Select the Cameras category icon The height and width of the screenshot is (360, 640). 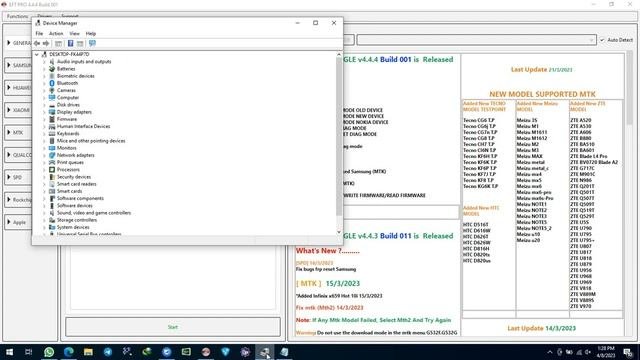[52, 90]
